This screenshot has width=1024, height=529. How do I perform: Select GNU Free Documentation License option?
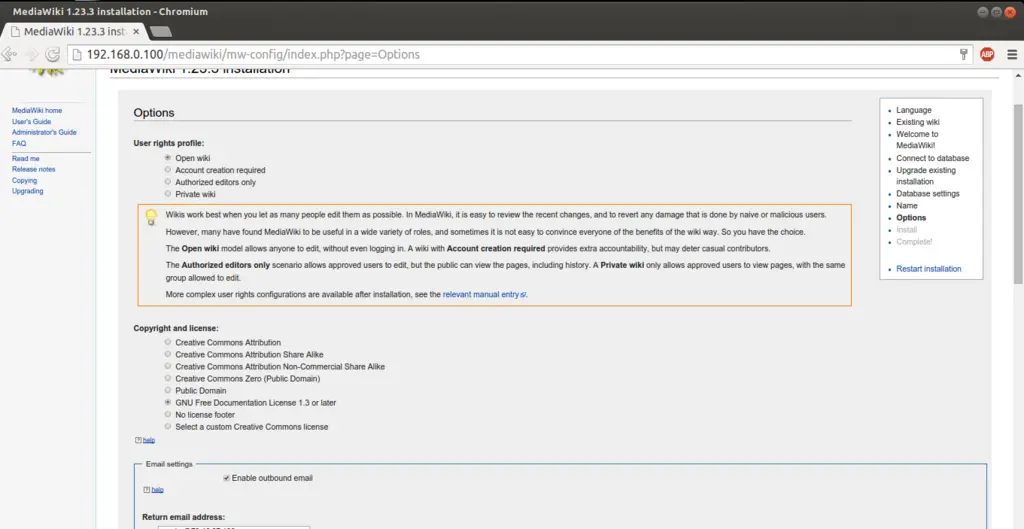tap(168, 402)
